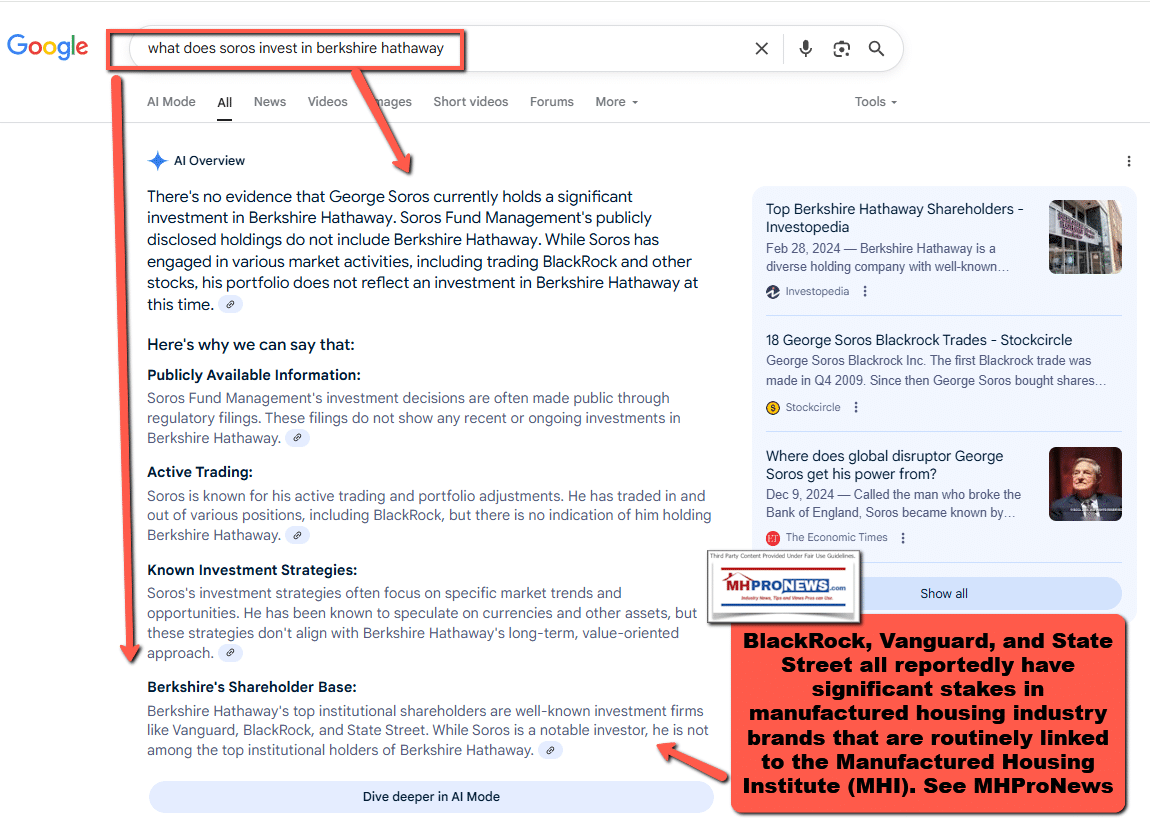
Task: Clear the search query with X icon
Action: [x=762, y=48]
